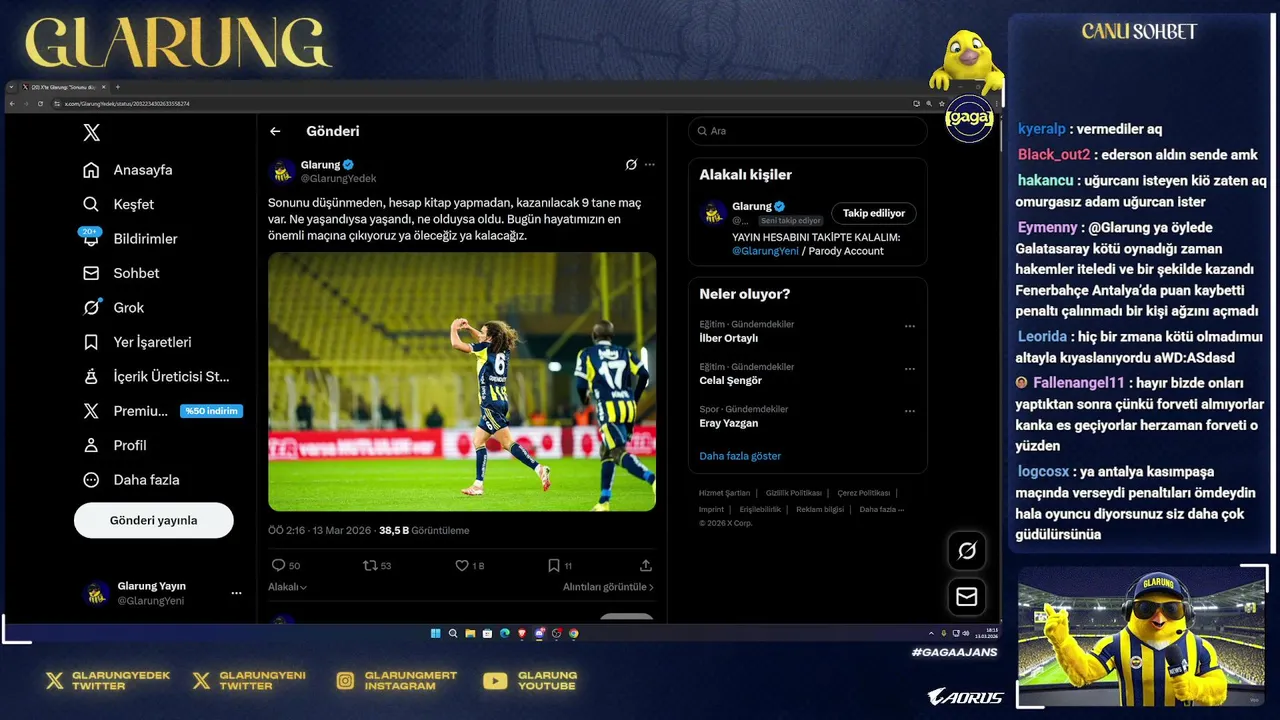1280x720 pixels.
Task: Click the share icon under the post
Action: pyautogui.click(x=646, y=565)
